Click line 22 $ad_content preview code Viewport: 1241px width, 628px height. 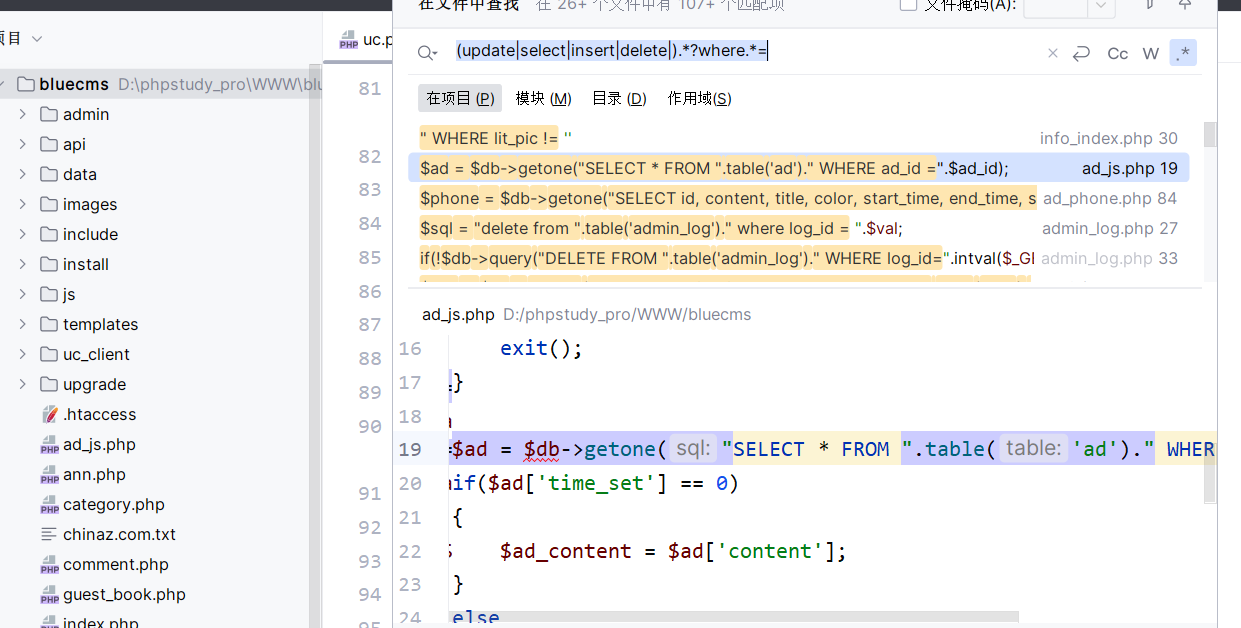[673, 551]
